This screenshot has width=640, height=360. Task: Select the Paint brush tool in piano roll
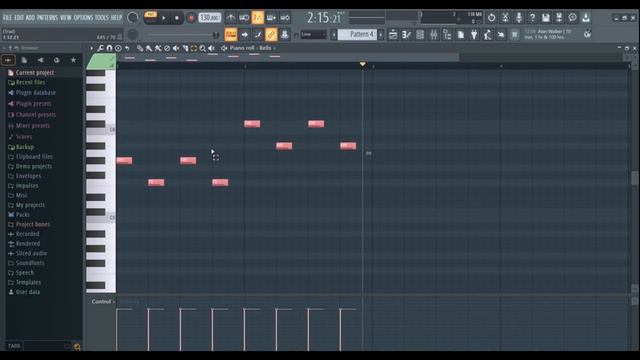coord(149,48)
